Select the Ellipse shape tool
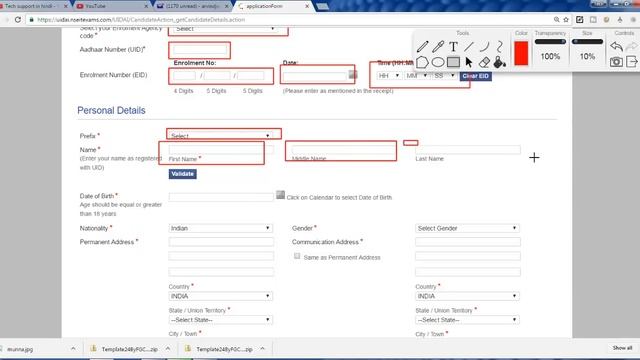This screenshot has width=640, height=360. click(x=438, y=62)
